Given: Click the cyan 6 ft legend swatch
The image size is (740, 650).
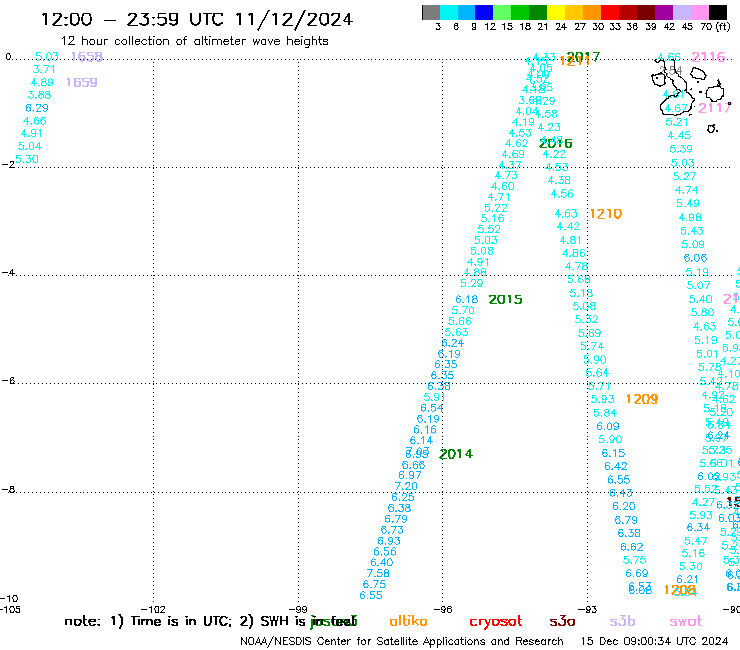Looking at the screenshot, I should point(449,12).
